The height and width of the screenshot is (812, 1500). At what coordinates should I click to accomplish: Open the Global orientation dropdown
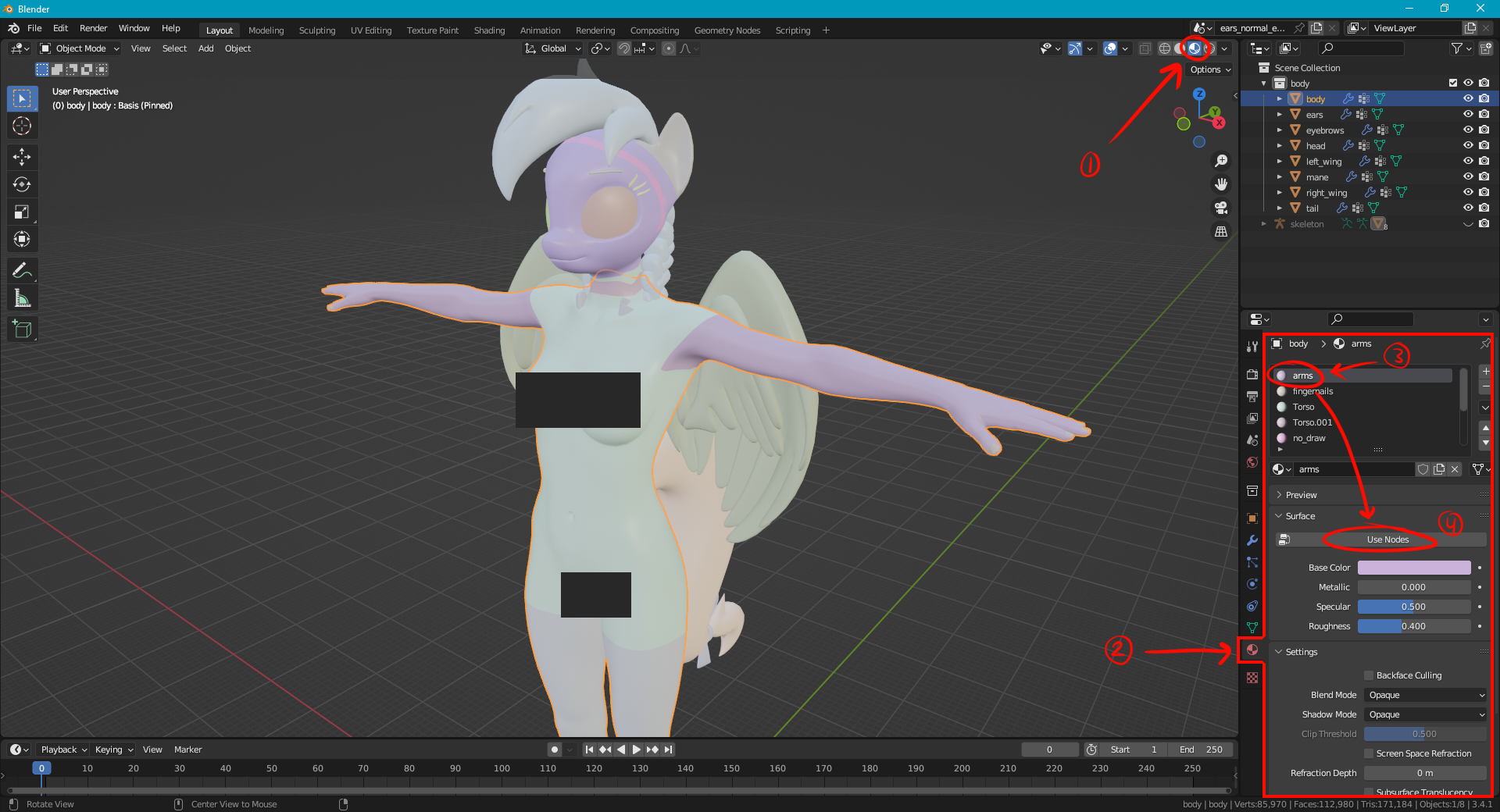click(552, 48)
